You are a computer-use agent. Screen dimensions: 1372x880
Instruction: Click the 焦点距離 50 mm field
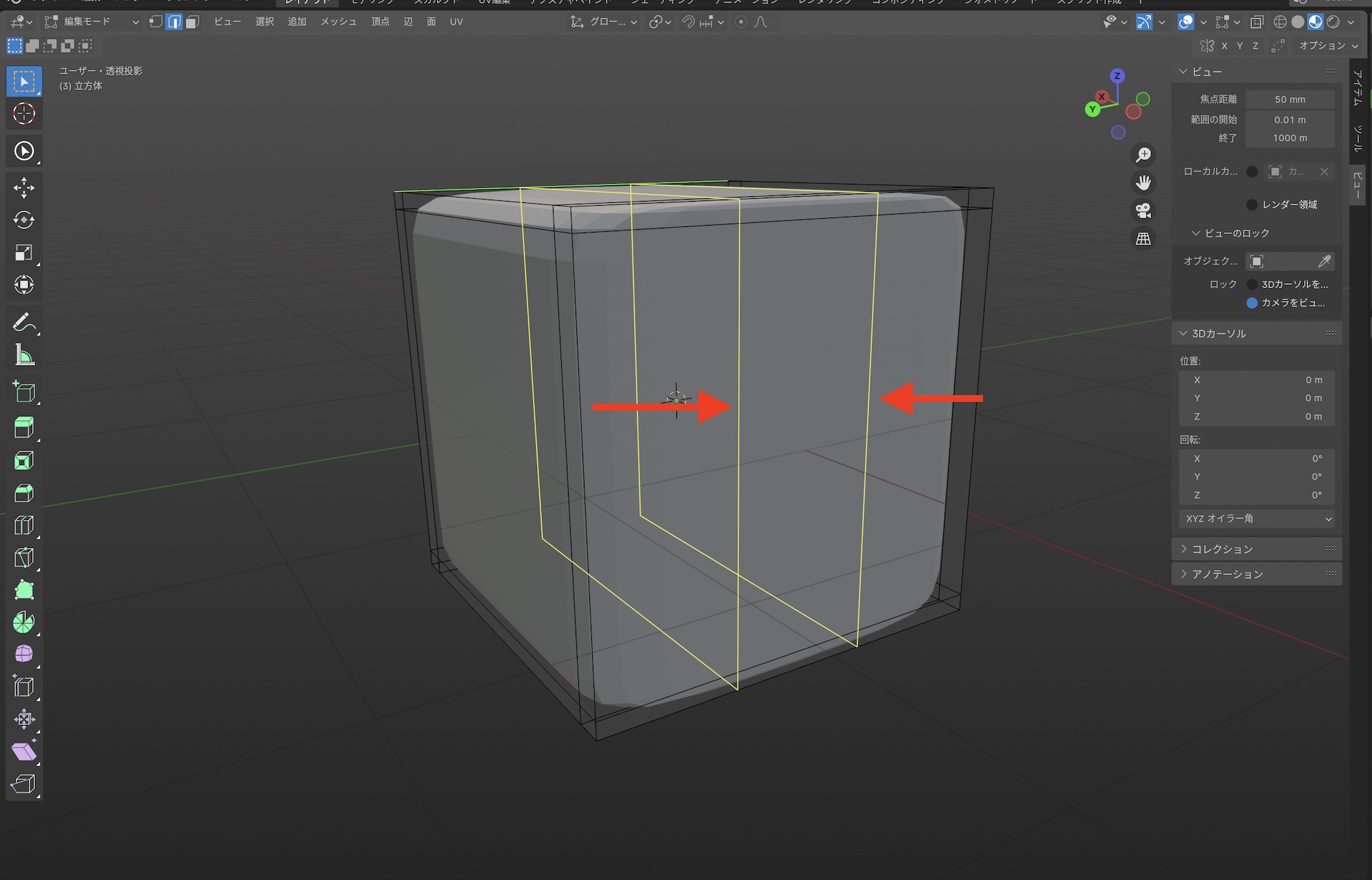pos(1290,99)
